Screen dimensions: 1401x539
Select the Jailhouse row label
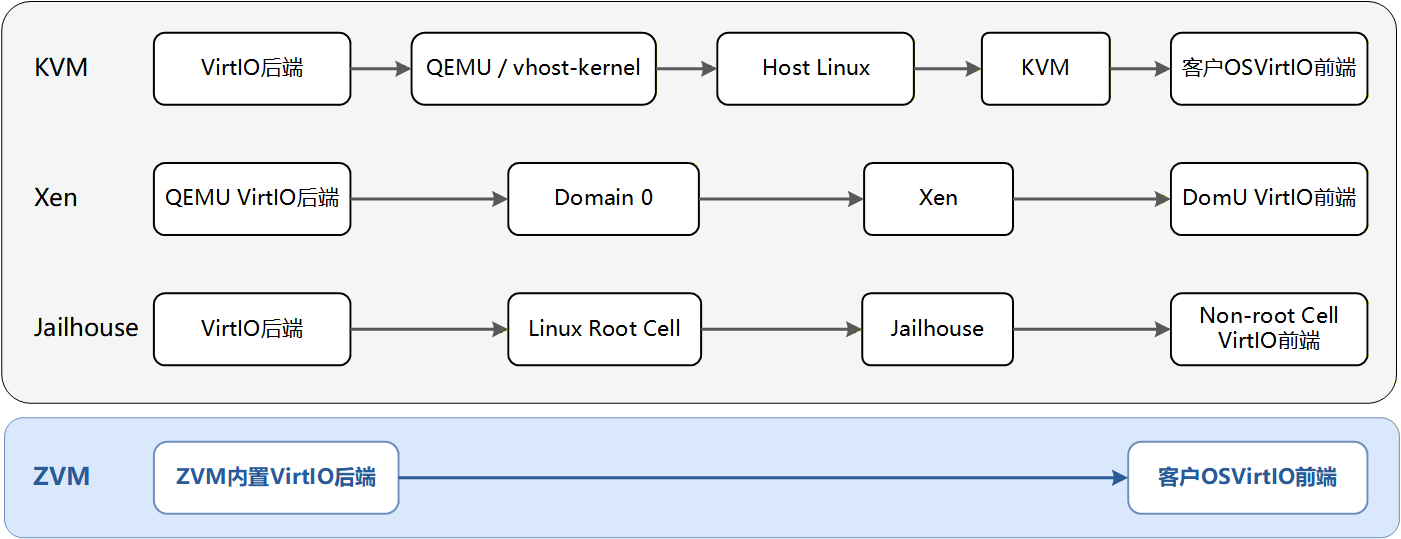(x=86, y=328)
